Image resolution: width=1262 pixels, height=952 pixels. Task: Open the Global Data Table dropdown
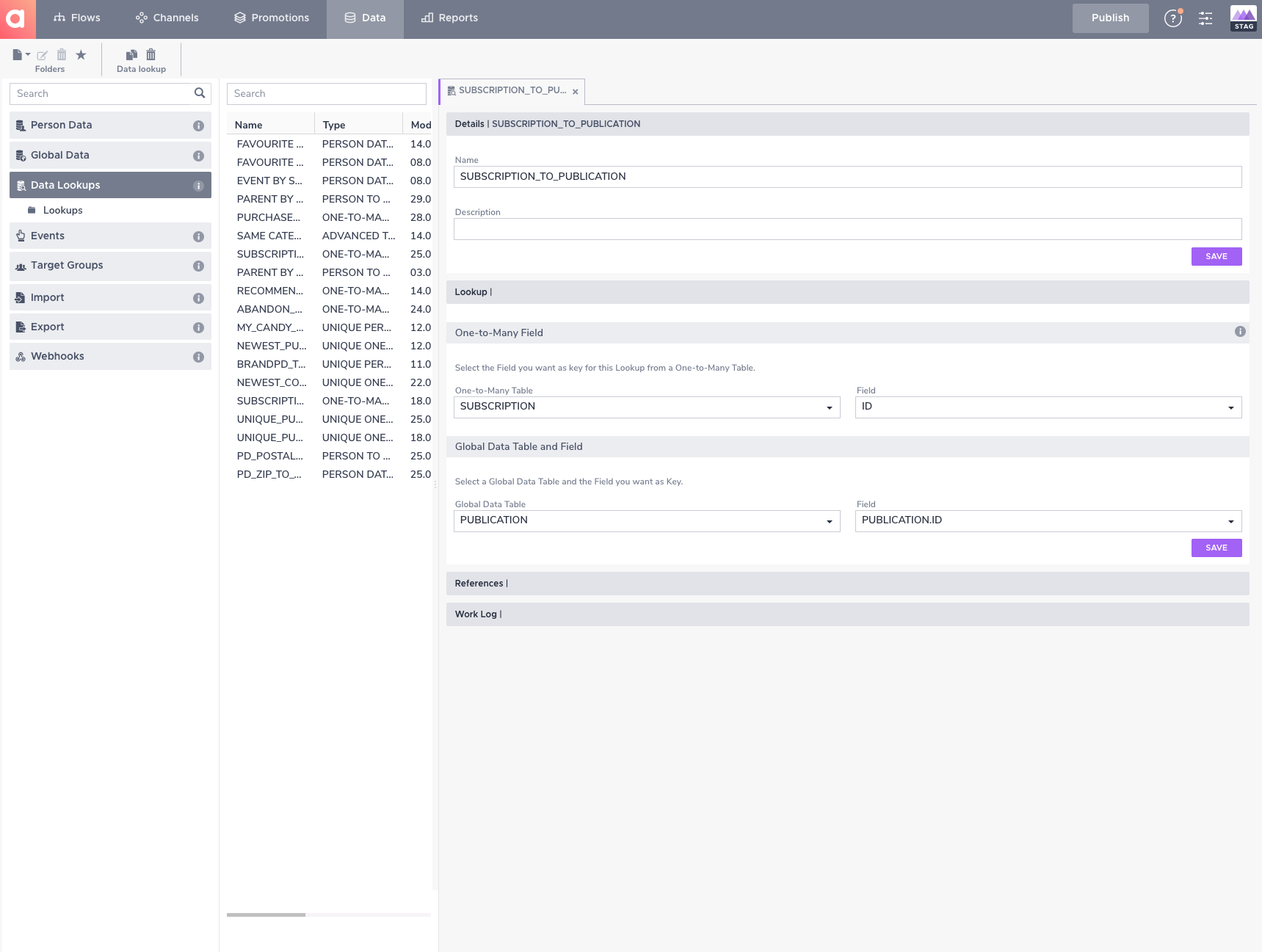[x=647, y=521]
